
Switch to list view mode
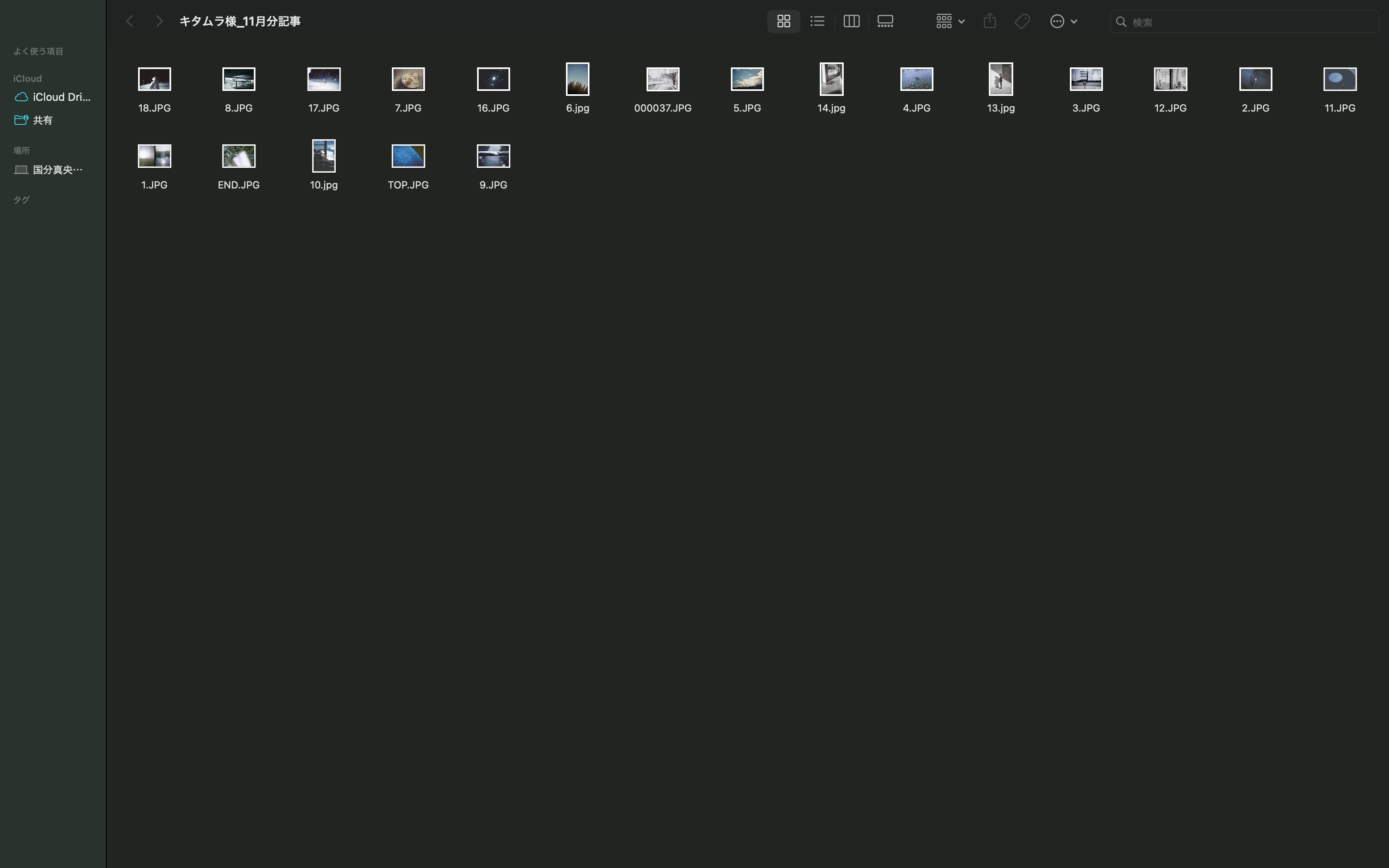pyautogui.click(x=817, y=21)
